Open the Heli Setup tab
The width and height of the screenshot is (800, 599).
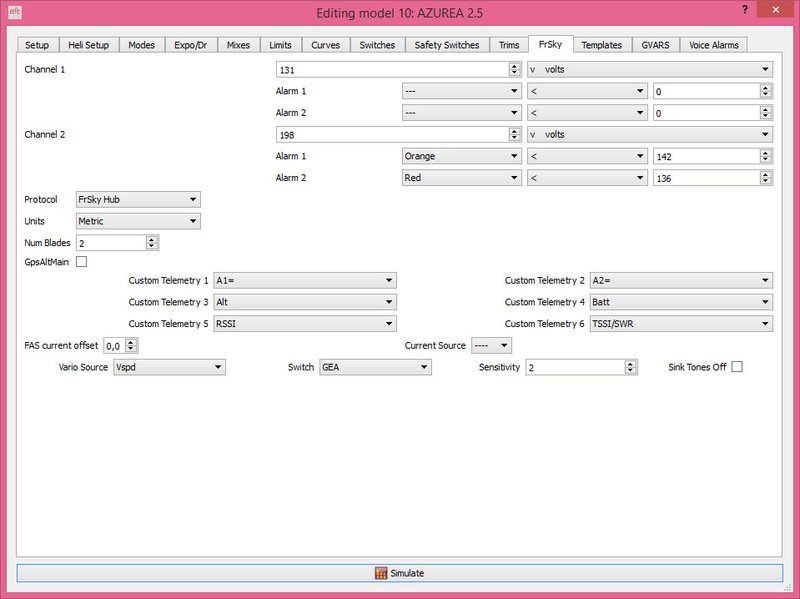[x=89, y=45]
